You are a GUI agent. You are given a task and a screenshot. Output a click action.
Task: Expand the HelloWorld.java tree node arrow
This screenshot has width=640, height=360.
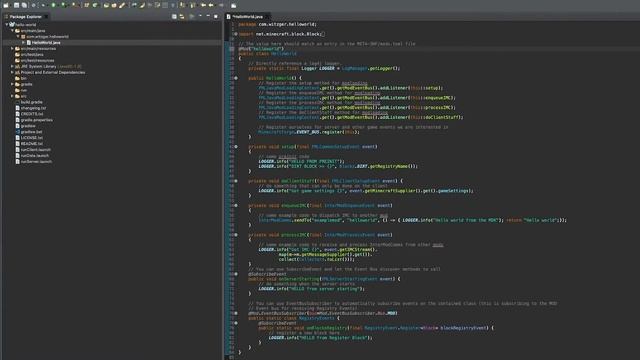pos(24,42)
